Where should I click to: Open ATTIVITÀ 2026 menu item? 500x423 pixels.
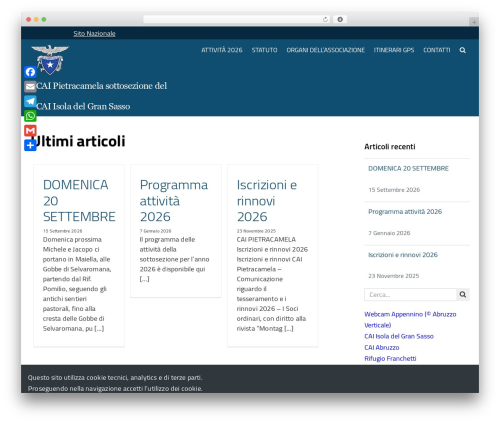click(222, 50)
